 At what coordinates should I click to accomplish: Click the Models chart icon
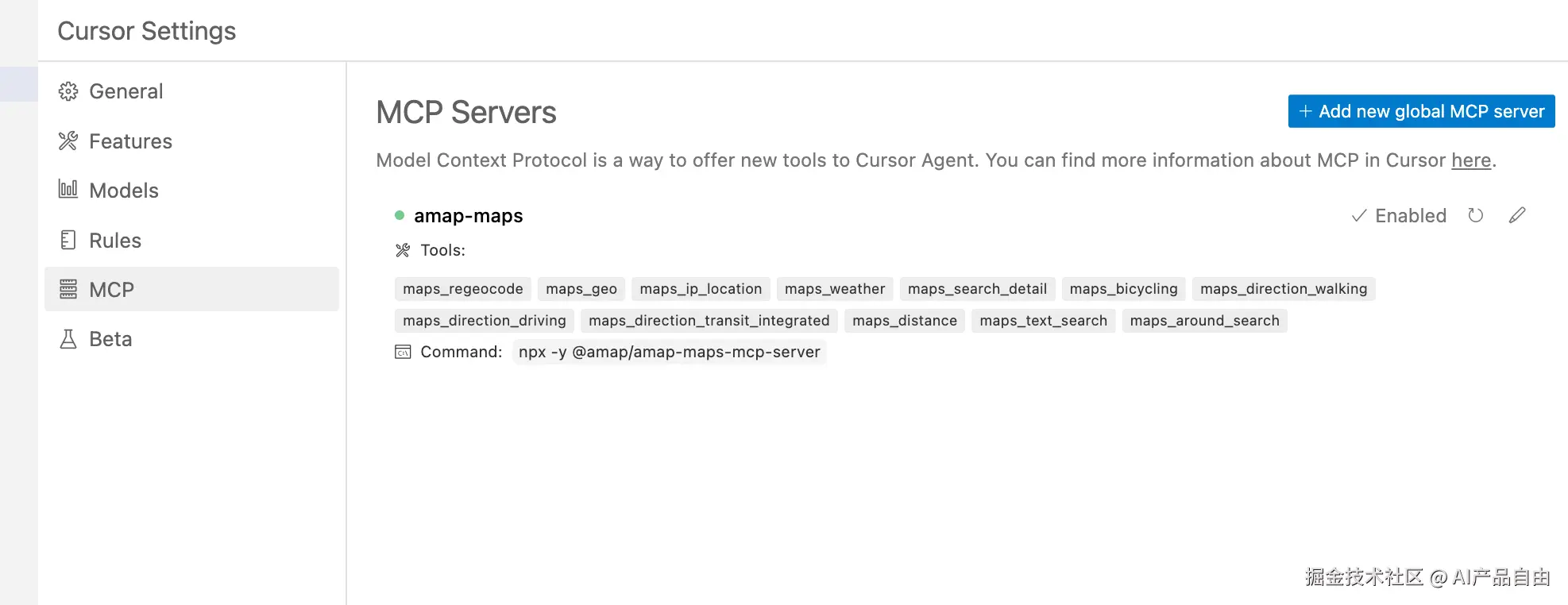68,190
